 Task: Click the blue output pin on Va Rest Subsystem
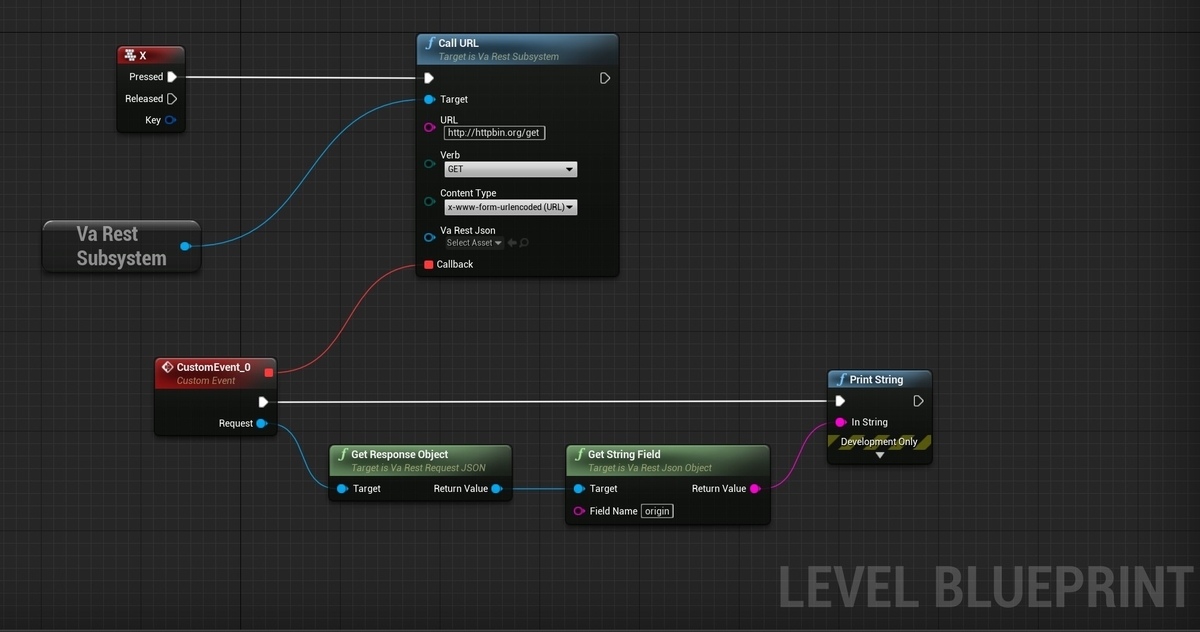click(x=185, y=245)
